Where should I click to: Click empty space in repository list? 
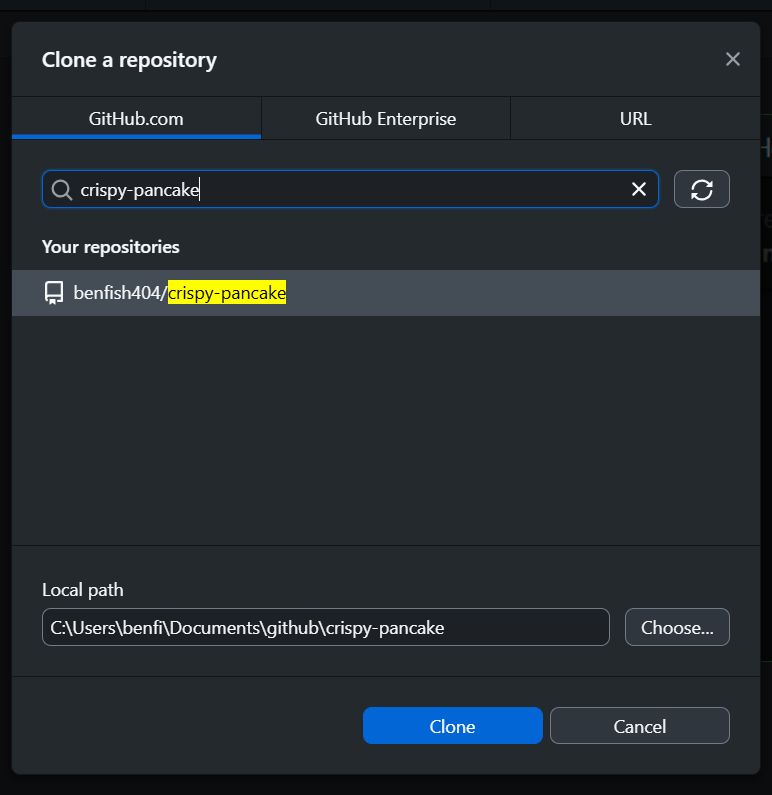pyautogui.click(x=386, y=430)
